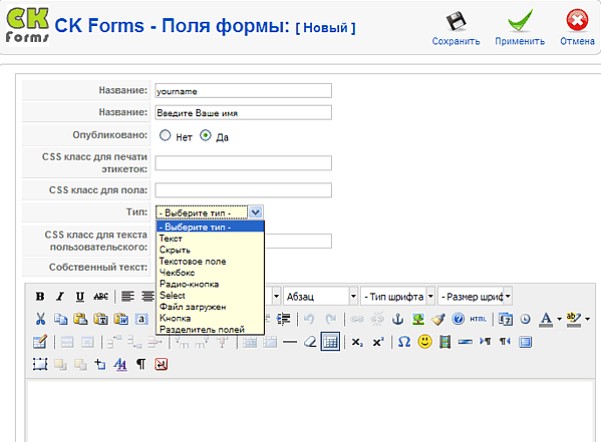Click the Сохранить floppy disk icon
This screenshot has height=442, width=601.
click(x=456, y=21)
